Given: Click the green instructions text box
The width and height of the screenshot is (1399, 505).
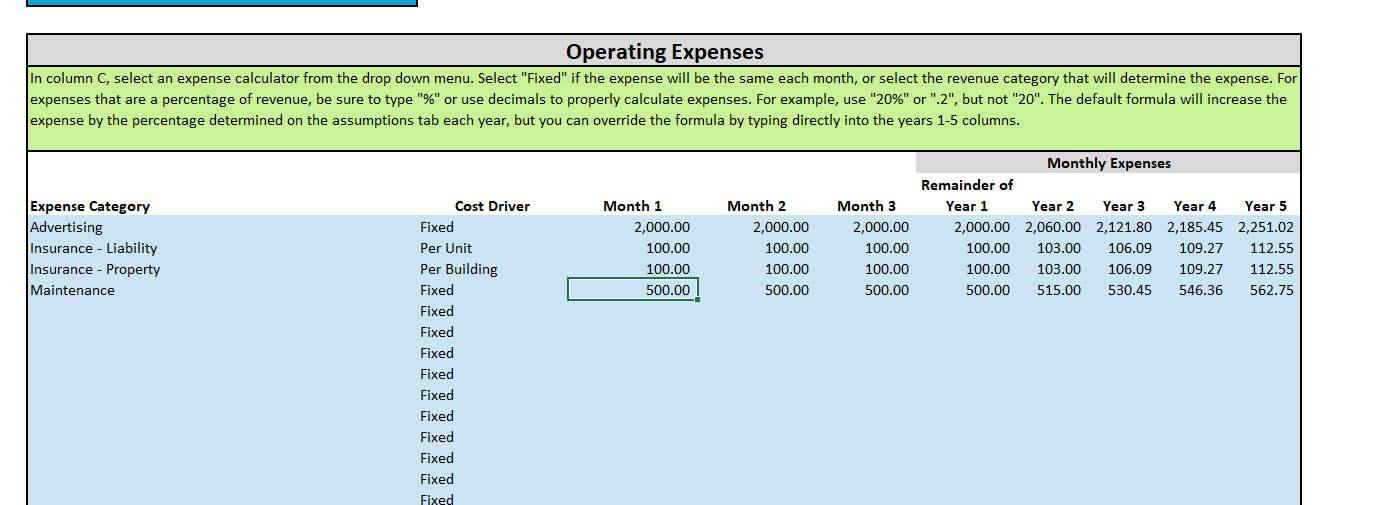Looking at the screenshot, I should pos(664,109).
